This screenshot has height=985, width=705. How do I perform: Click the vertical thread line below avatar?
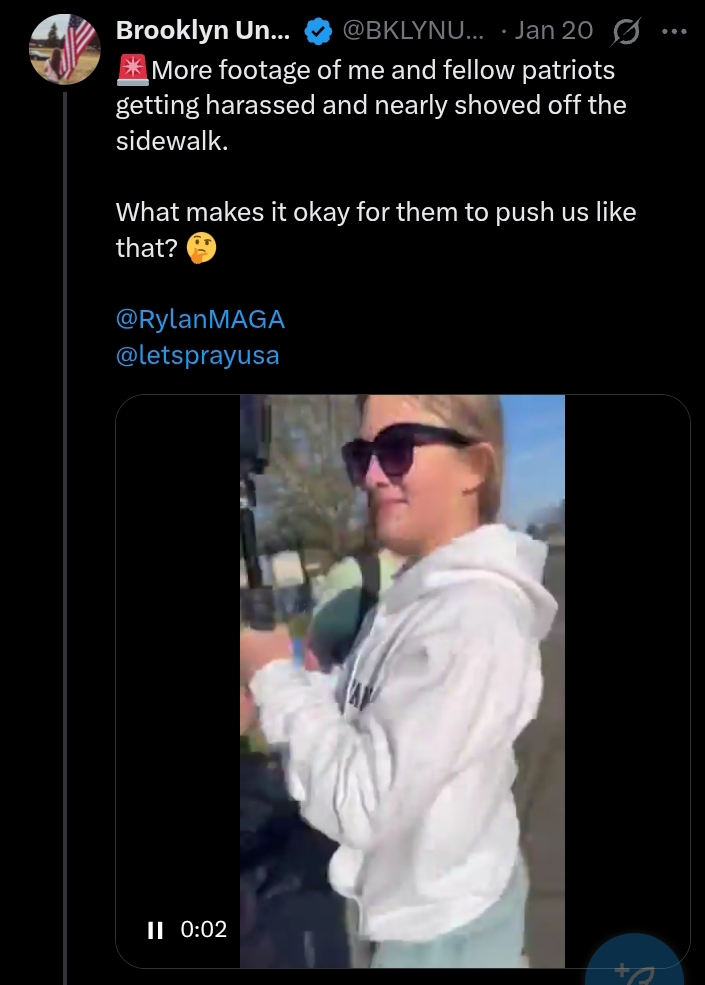(x=65, y=500)
